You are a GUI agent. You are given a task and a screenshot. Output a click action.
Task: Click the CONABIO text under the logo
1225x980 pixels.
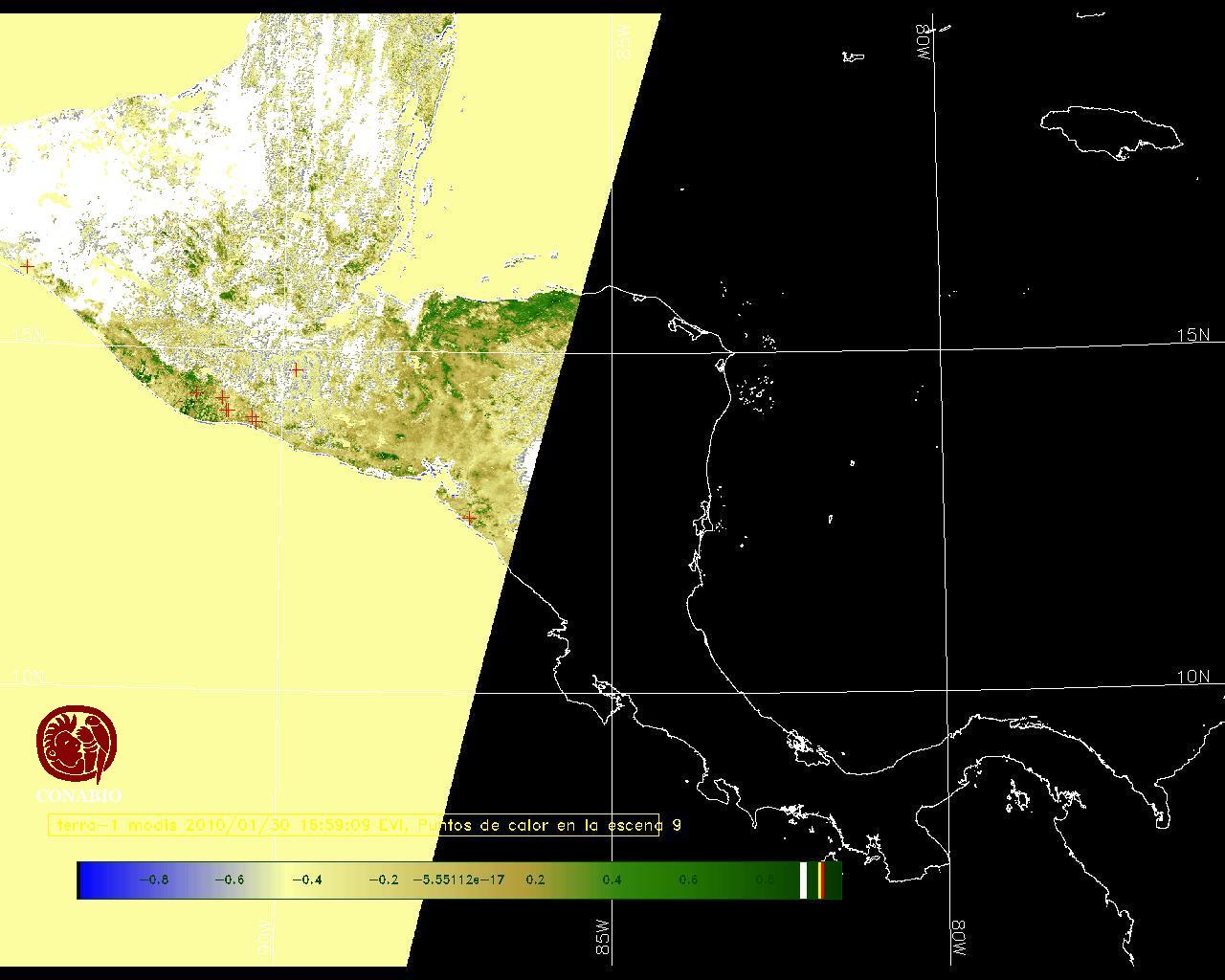(78, 796)
